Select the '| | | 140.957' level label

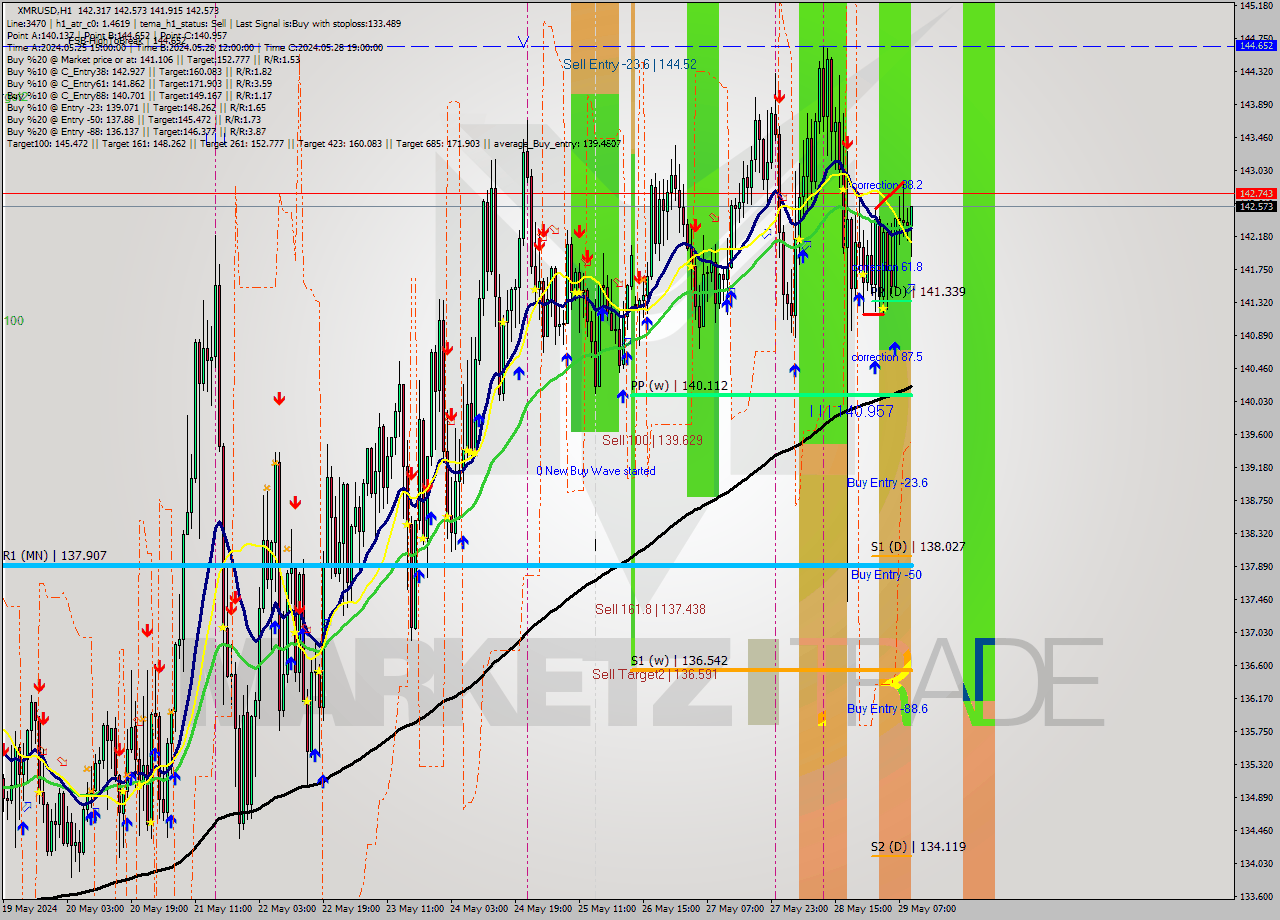(x=851, y=411)
